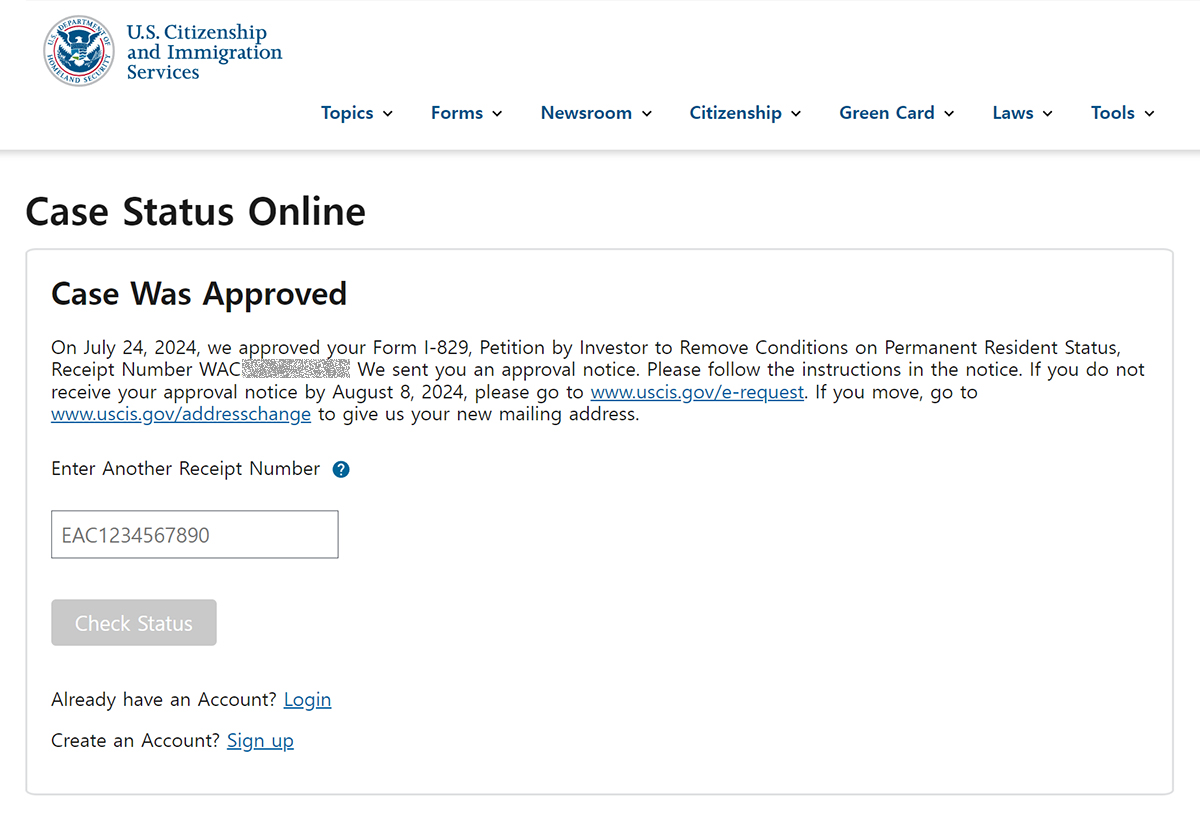Focus the receipt number input field
The image size is (1200, 818).
(195, 535)
